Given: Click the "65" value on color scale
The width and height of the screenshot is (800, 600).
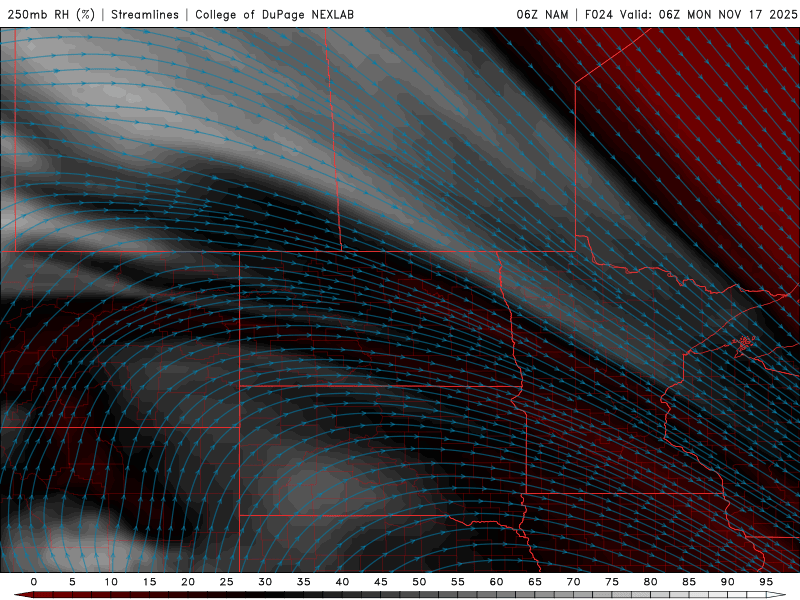Looking at the screenshot, I should (535, 582).
